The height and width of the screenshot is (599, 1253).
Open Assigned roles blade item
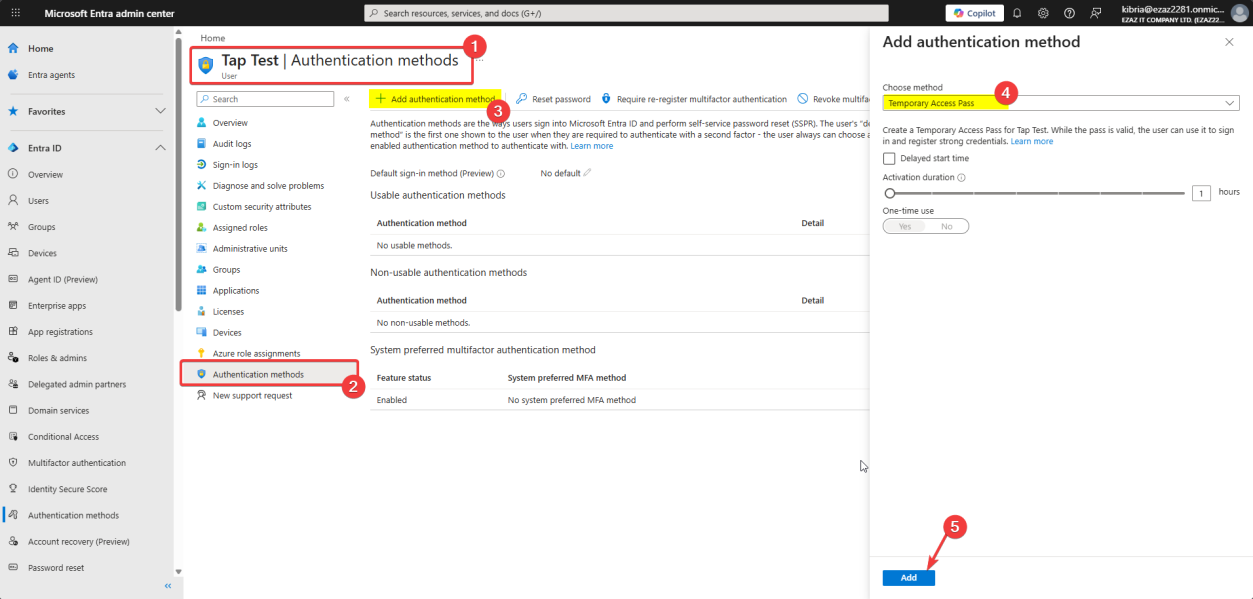[240, 228]
